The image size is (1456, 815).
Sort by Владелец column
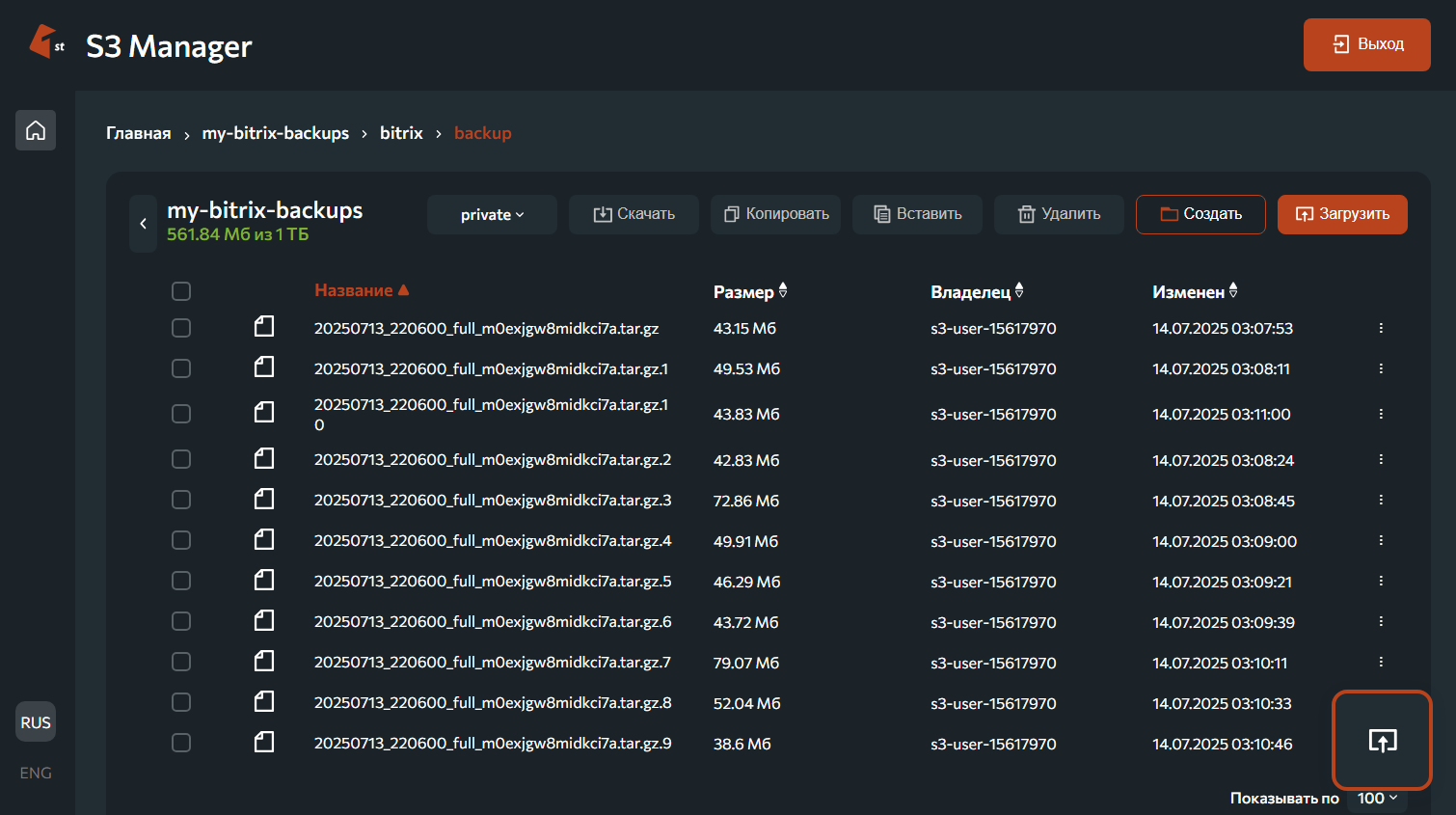[x=977, y=291]
